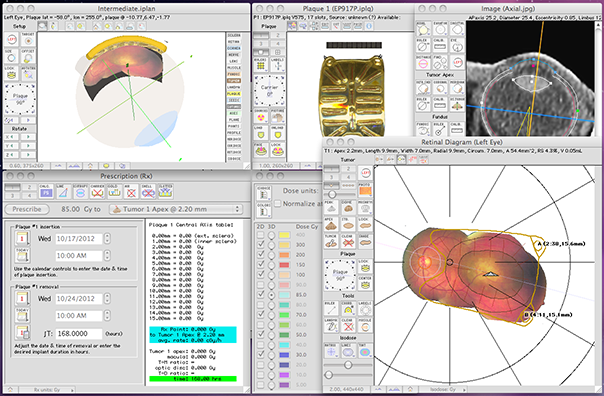Click the DISTANCE icon in Image window
Image resolution: width=604 pixels, height=396 pixels.
pyautogui.click(x=423, y=62)
